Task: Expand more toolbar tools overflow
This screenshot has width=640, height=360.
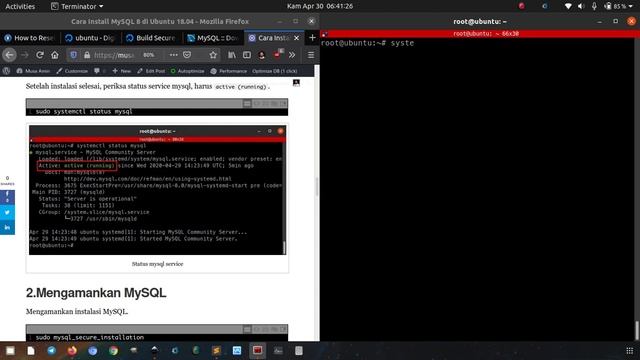Action: tap(292, 55)
